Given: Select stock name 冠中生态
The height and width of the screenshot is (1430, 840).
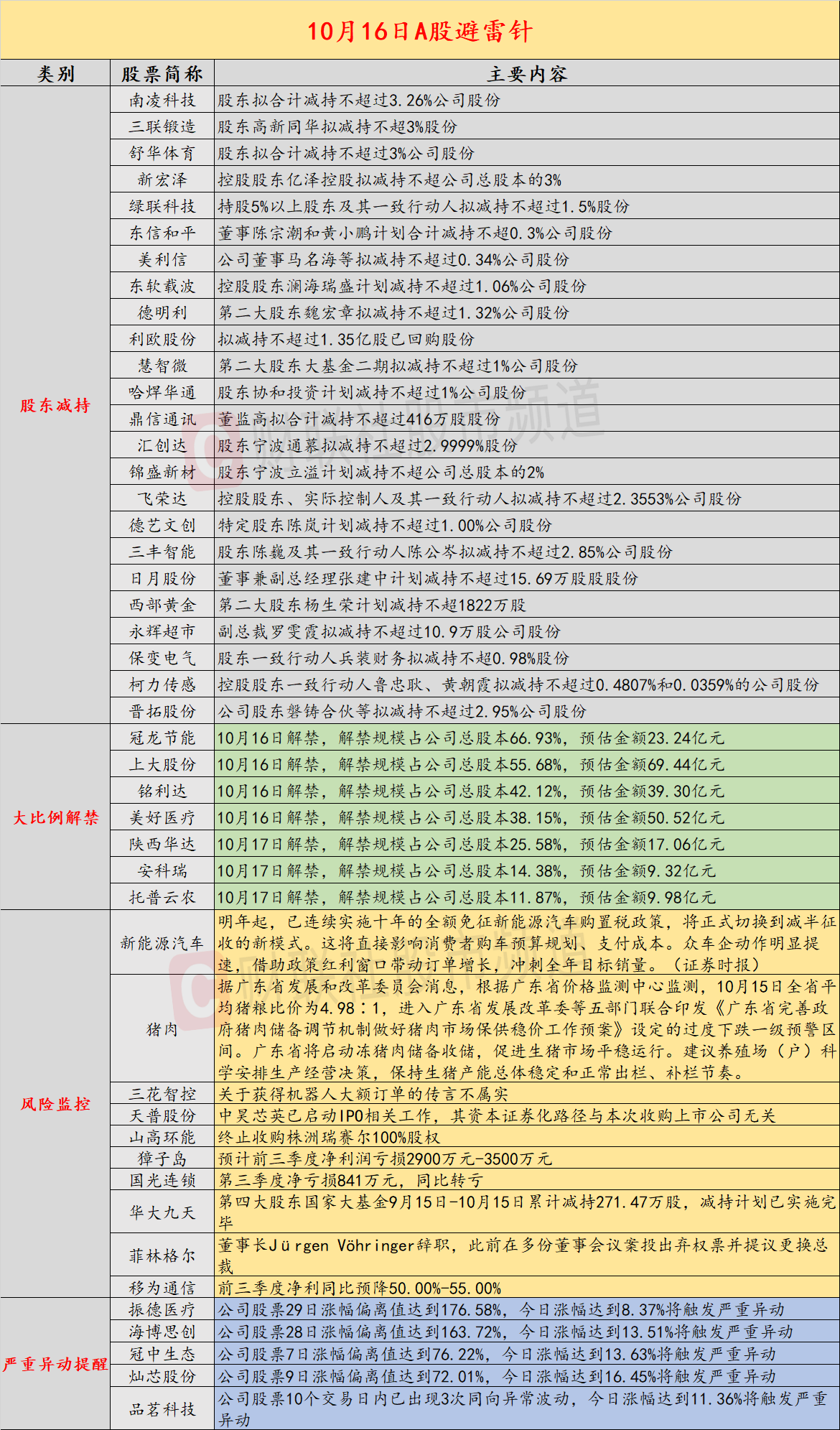Looking at the screenshot, I should click(162, 1354).
